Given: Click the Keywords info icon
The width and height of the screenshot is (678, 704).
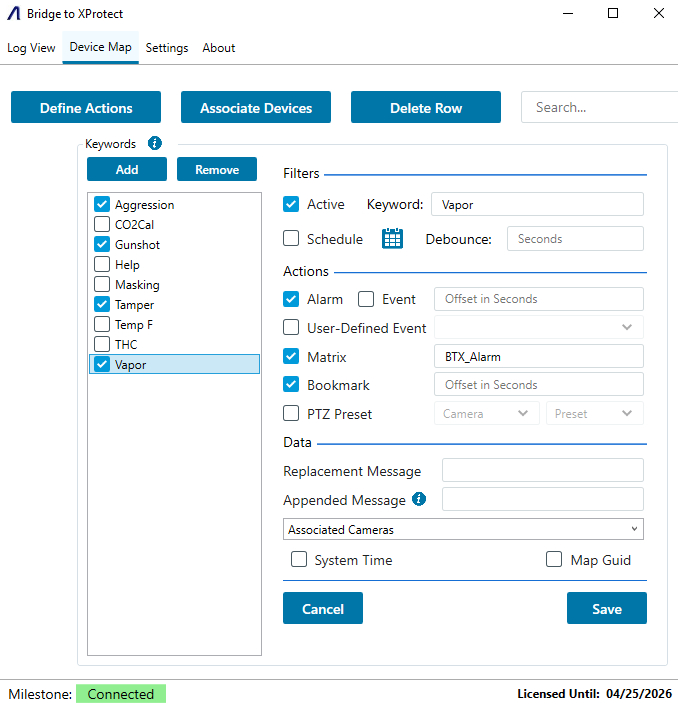Looking at the screenshot, I should pyautogui.click(x=154, y=143).
